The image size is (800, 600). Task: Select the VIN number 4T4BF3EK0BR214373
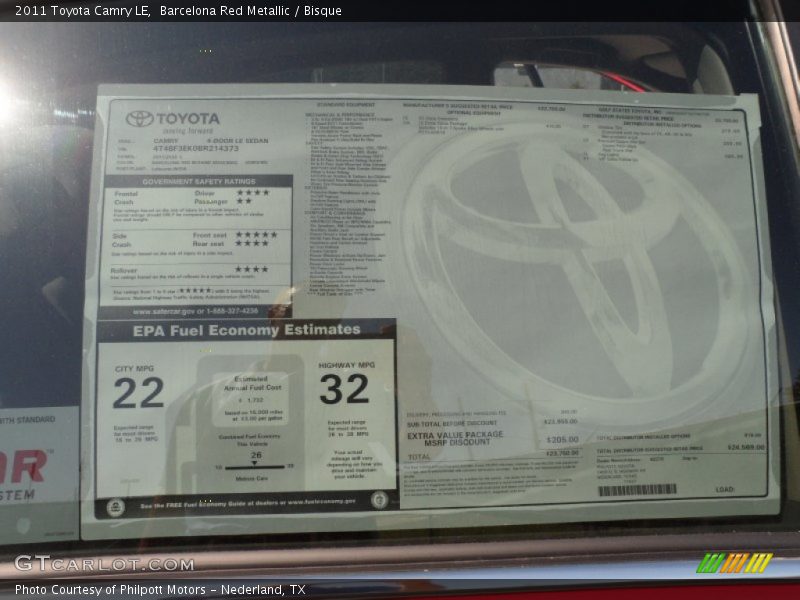(196, 148)
